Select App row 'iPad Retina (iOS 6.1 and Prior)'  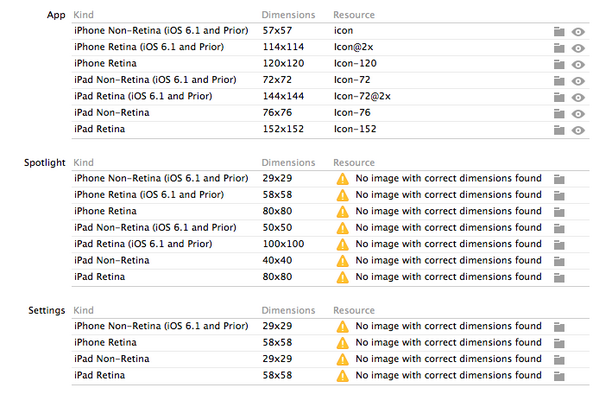coord(330,96)
